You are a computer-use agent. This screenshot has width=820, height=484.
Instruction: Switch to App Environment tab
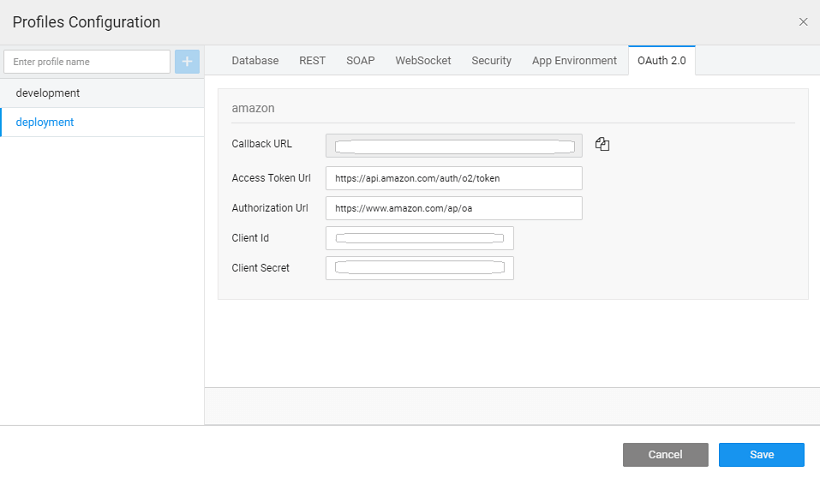(x=574, y=60)
